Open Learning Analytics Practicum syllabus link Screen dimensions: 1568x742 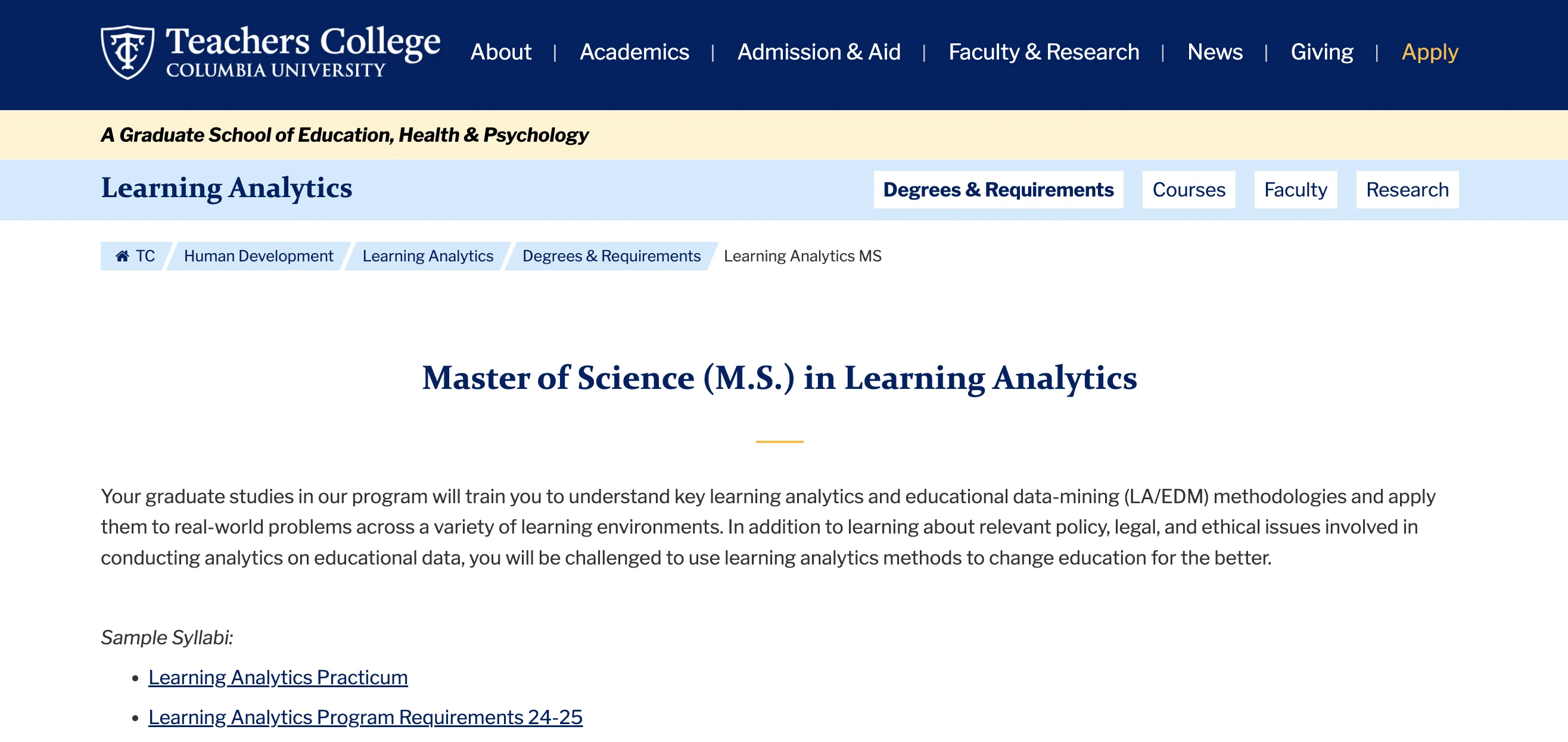[x=278, y=677]
